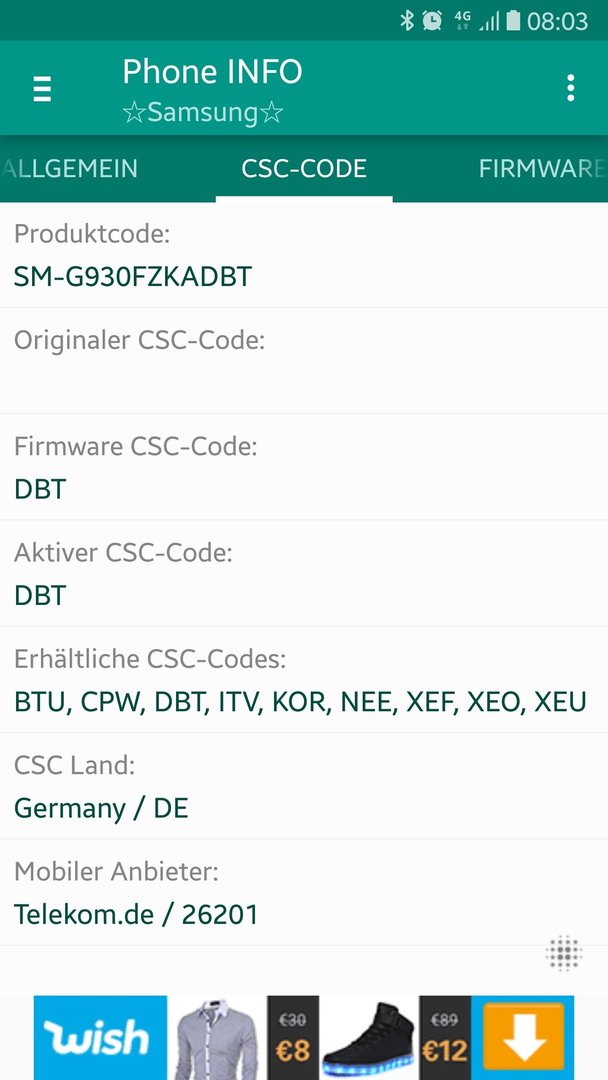Tap the dotted circle floating icon
Screen dimensions: 608x1080
[564, 953]
